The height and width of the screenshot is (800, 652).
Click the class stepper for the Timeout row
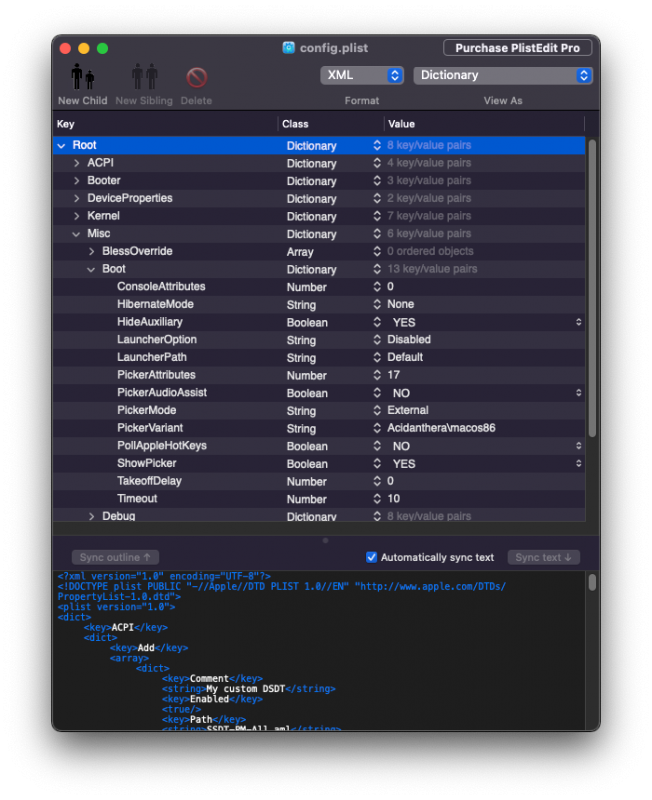(x=377, y=499)
